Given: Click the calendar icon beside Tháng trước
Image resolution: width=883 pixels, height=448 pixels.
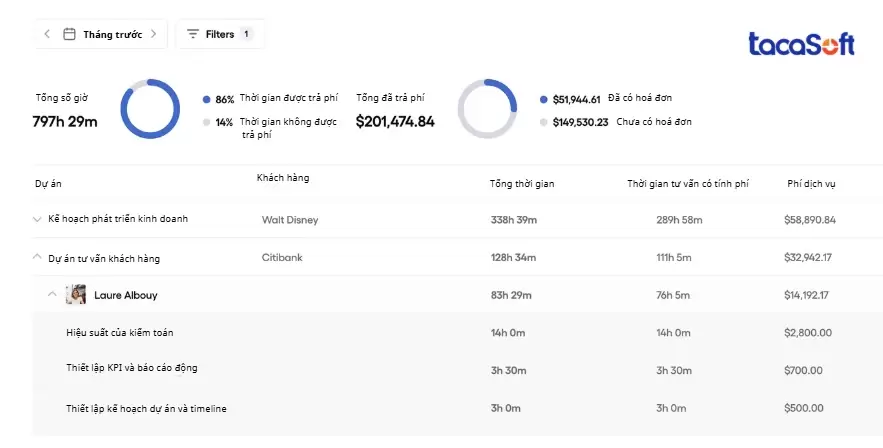Looking at the screenshot, I should coord(70,34).
